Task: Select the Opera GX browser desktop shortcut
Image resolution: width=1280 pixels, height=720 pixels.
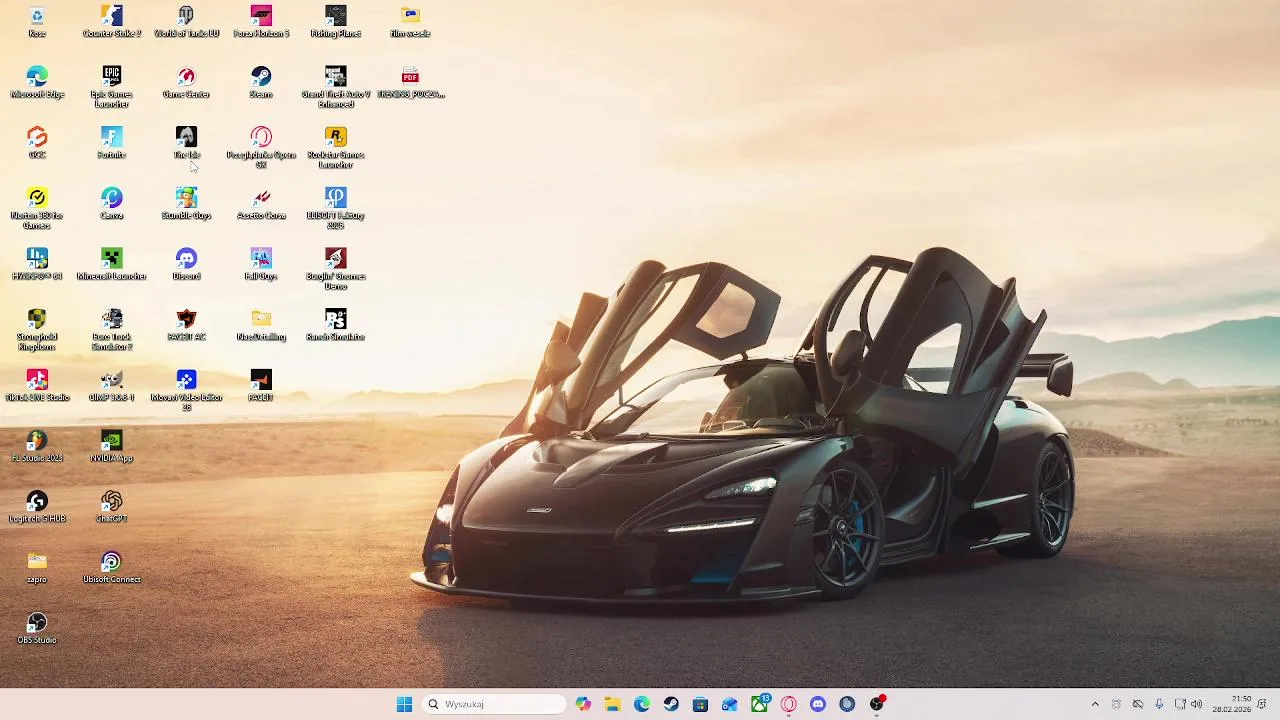Action: [x=261, y=148]
